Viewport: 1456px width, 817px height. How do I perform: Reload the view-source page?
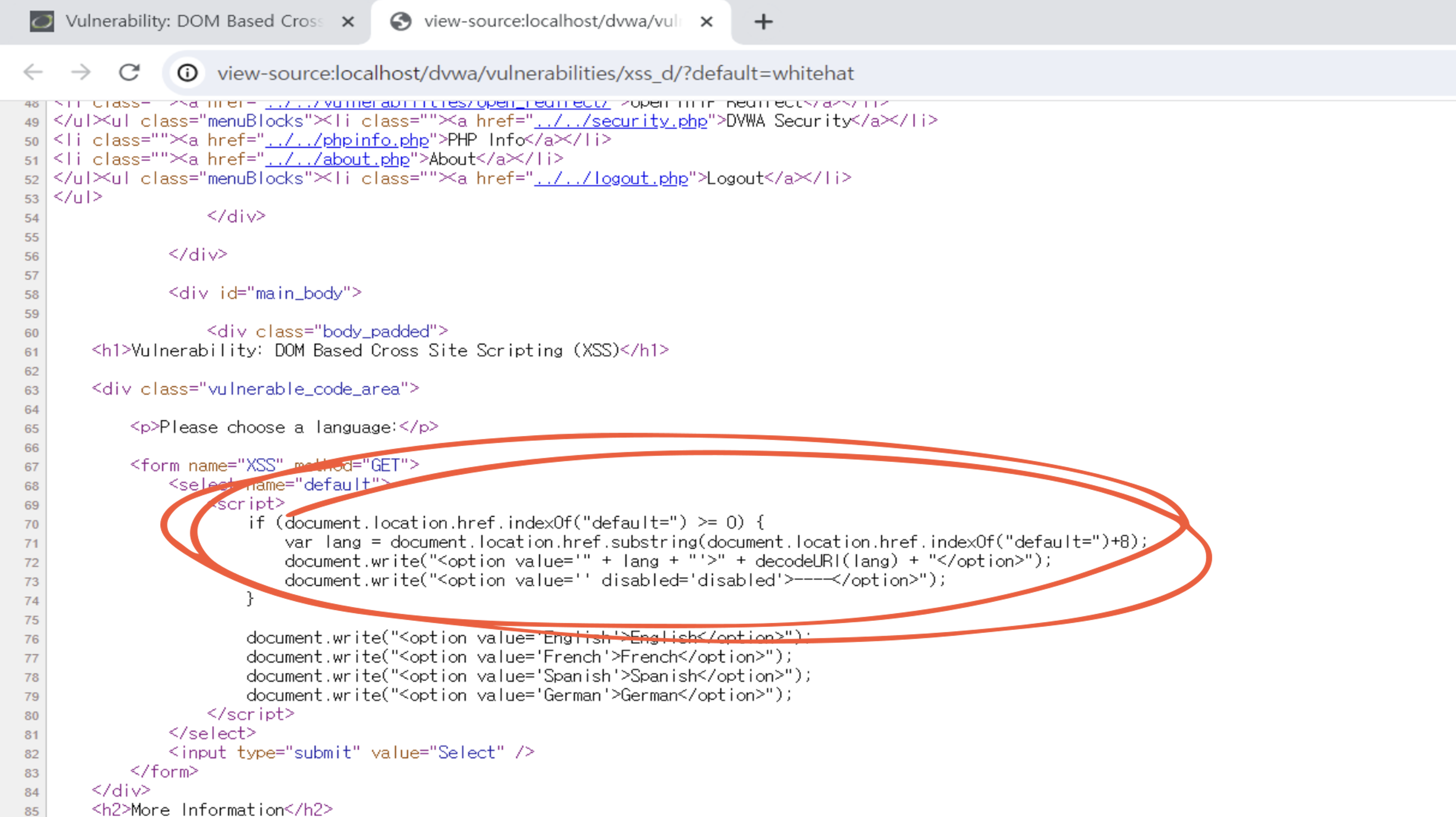pyautogui.click(x=130, y=72)
